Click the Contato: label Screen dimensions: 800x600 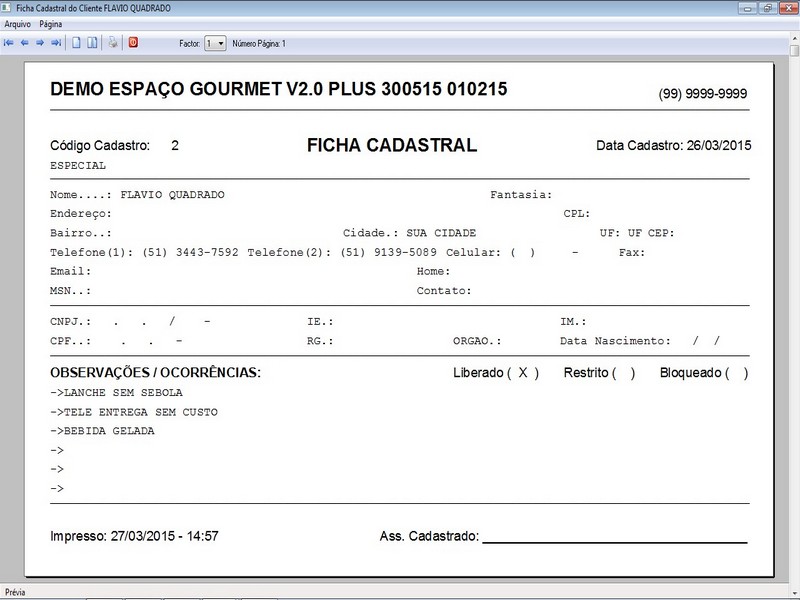click(x=444, y=291)
